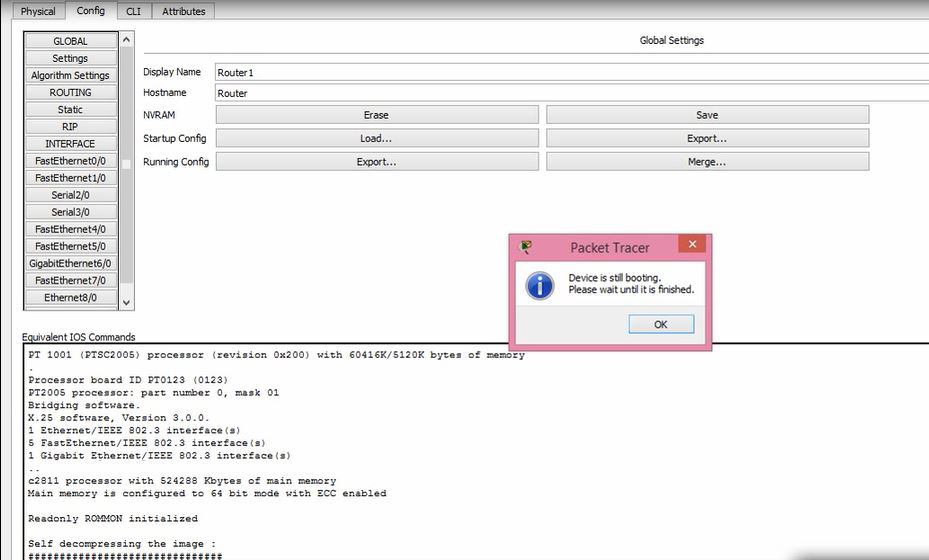Select the FastEthernet7/0 interface
The width and height of the screenshot is (929, 560).
[71, 281]
